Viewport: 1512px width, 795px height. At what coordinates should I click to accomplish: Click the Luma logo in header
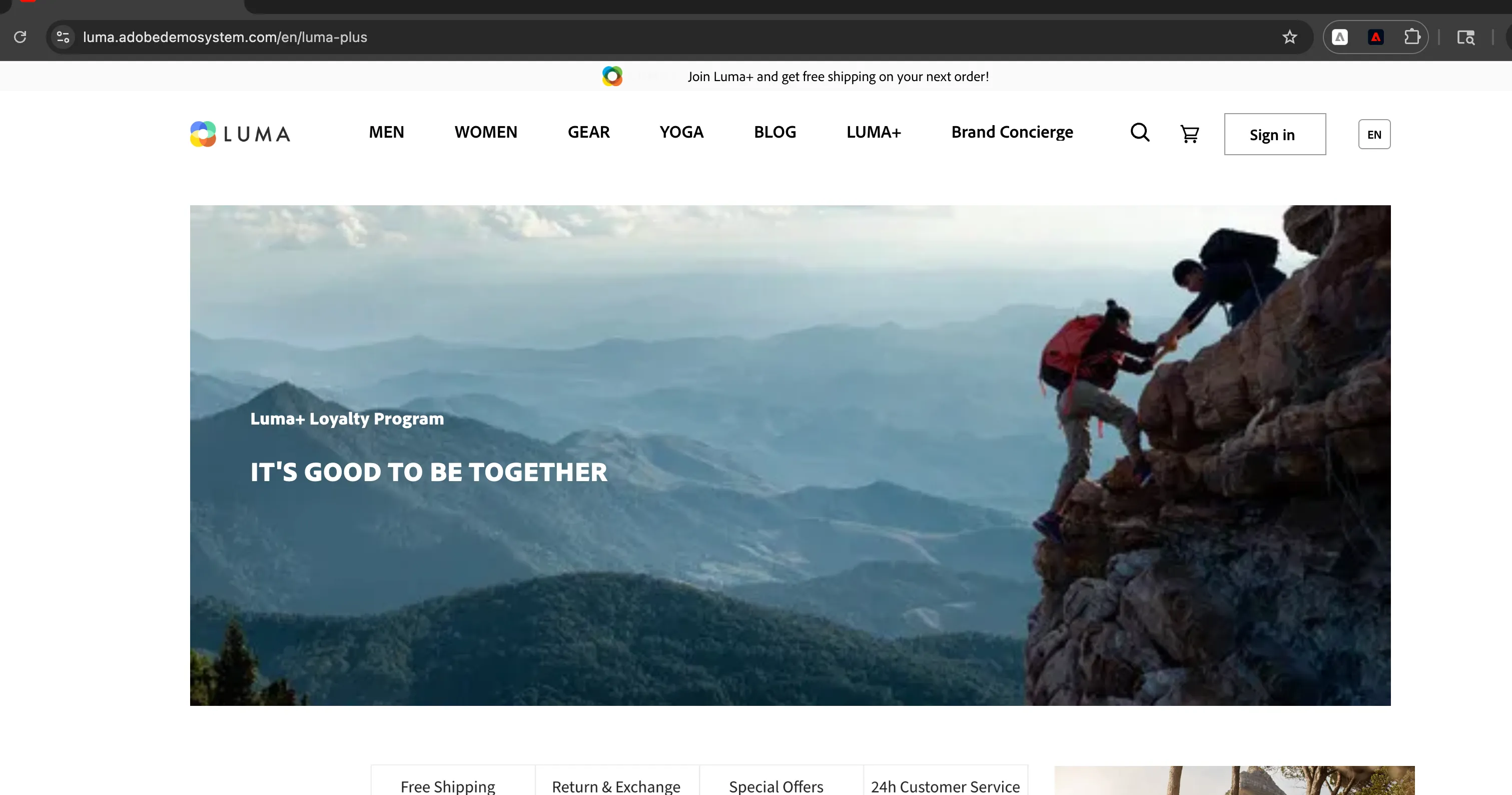(240, 134)
